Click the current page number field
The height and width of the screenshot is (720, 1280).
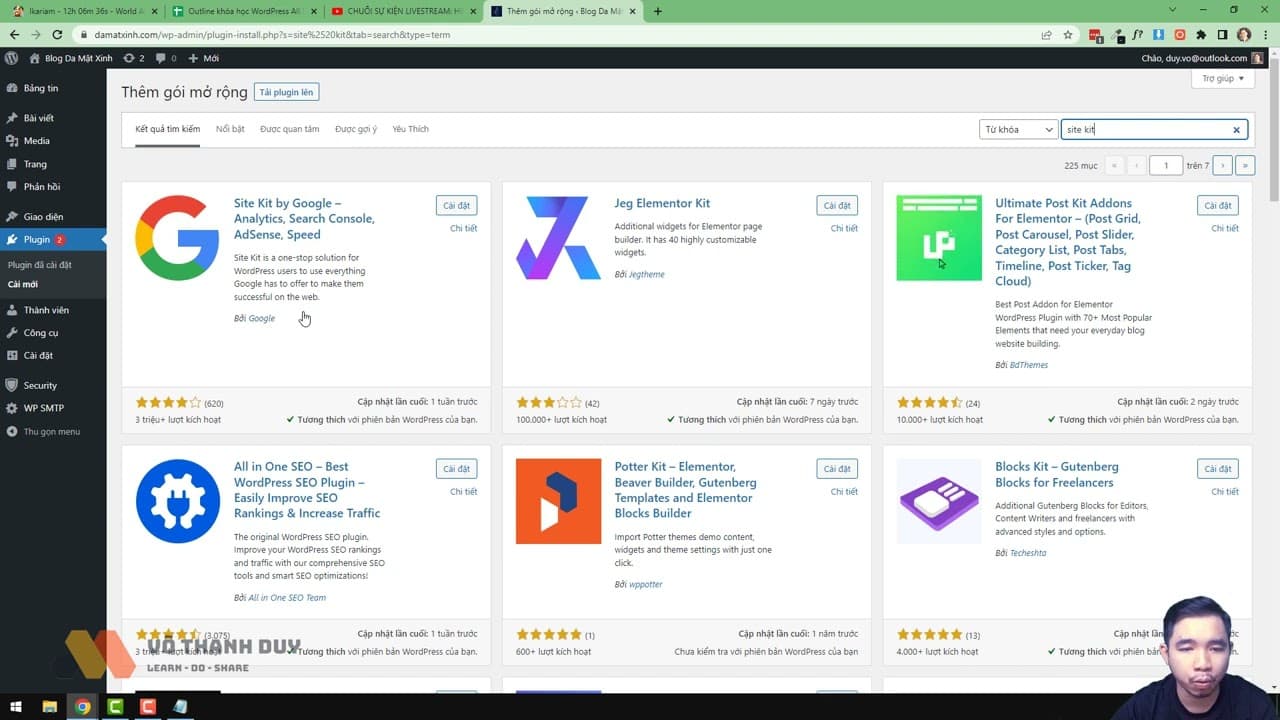click(1166, 166)
